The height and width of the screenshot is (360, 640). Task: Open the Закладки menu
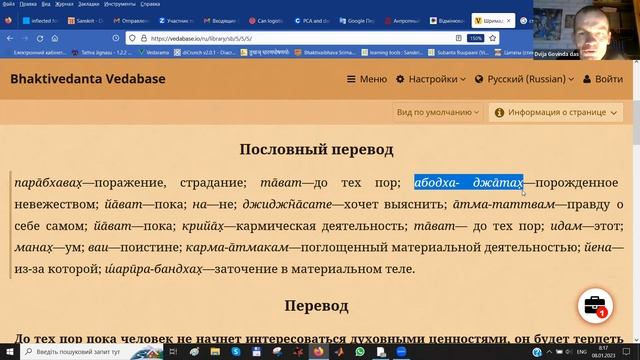89,4
